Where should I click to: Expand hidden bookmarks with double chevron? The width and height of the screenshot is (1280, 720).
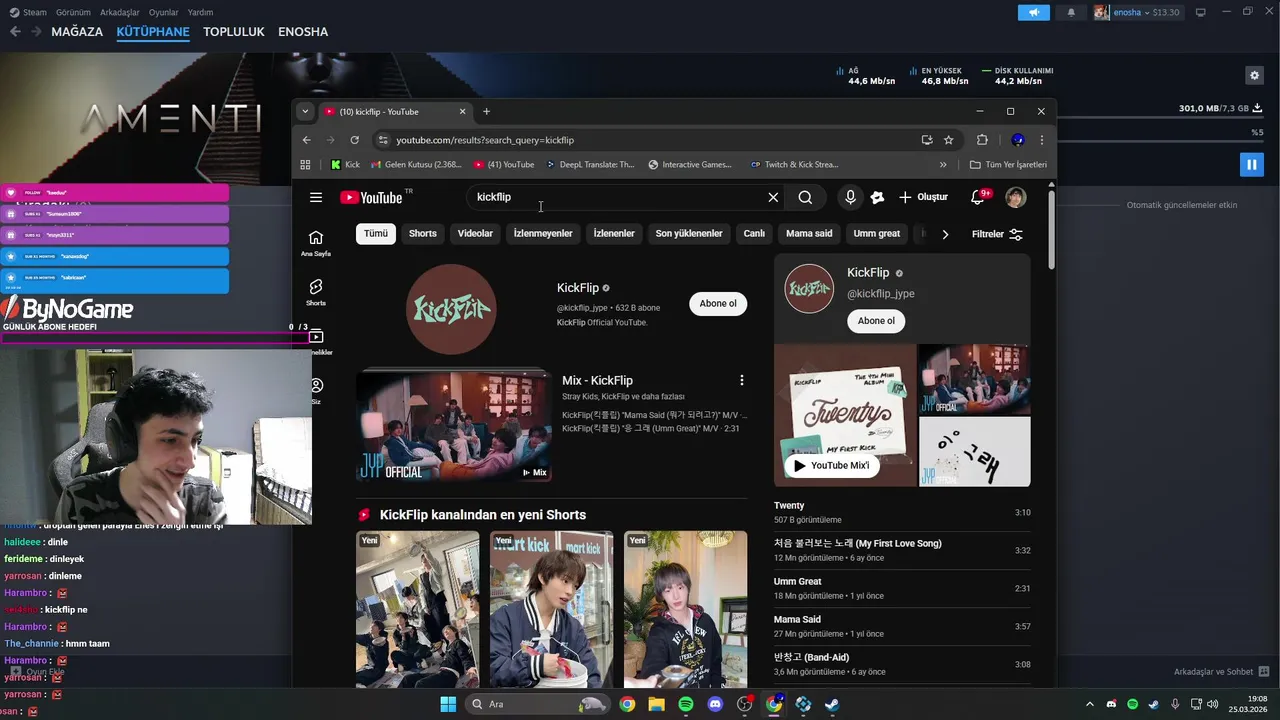943,165
